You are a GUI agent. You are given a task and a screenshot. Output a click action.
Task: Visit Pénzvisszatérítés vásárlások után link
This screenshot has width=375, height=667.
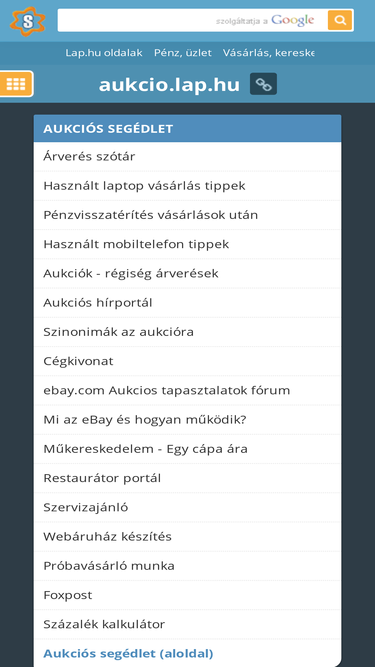click(x=151, y=215)
